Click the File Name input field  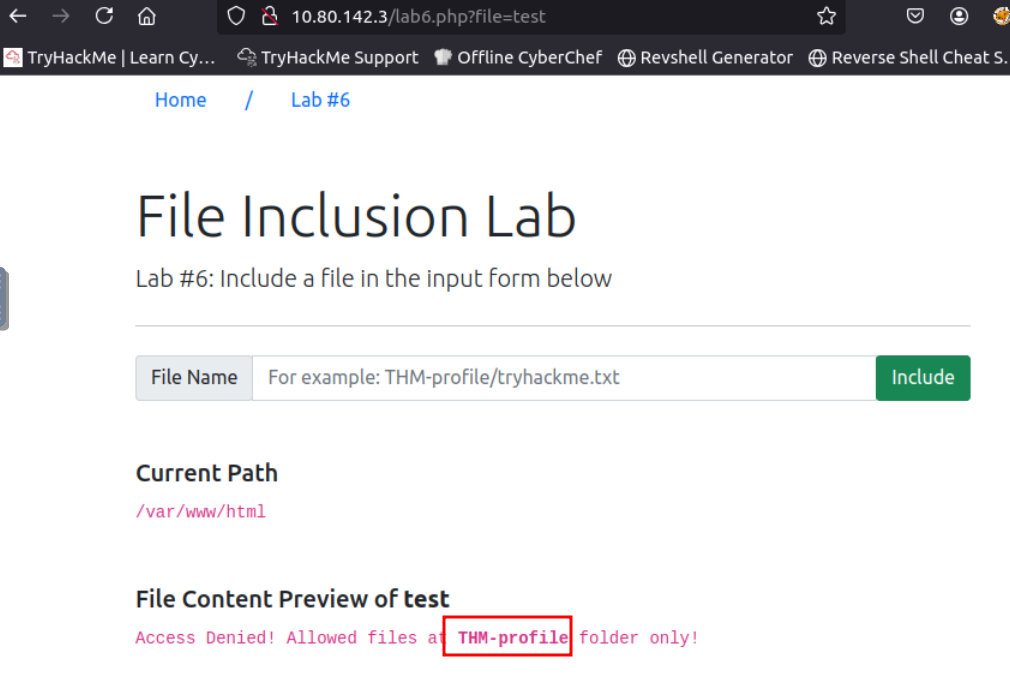[x=563, y=378]
